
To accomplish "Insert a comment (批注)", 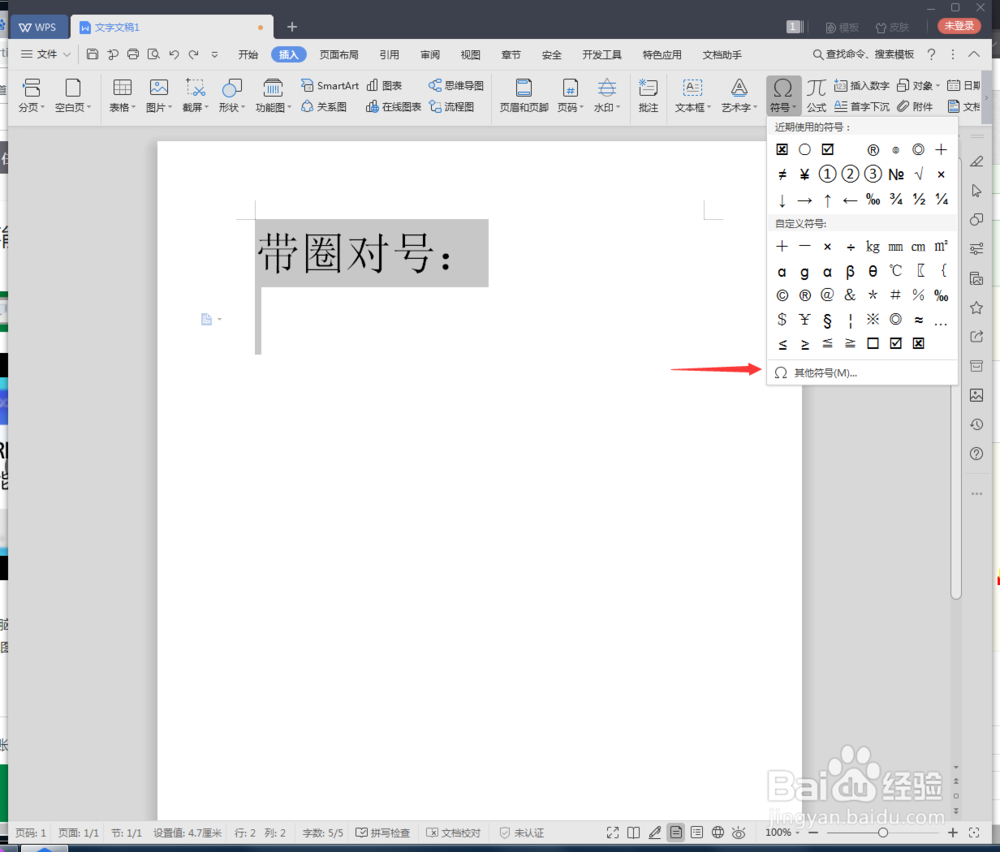I will pyautogui.click(x=648, y=95).
